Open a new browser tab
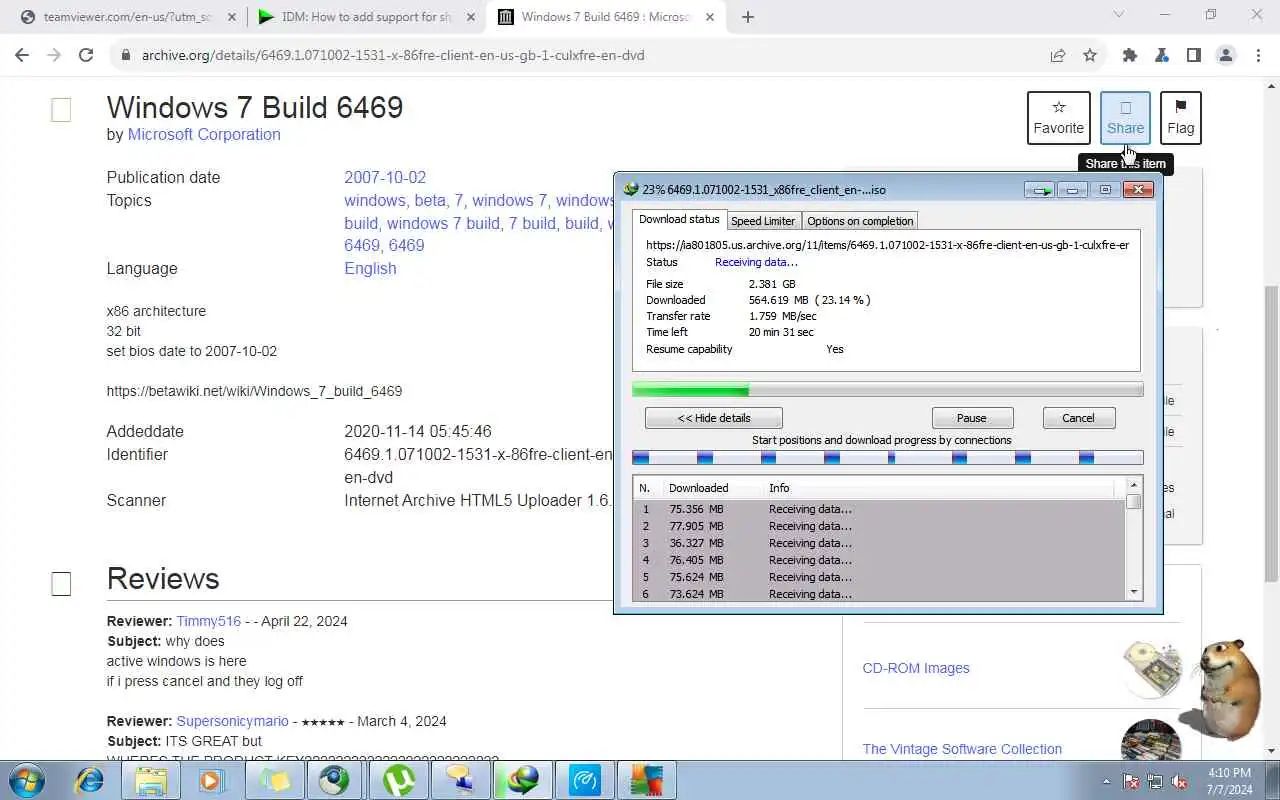This screenshot has height=800, width=1280. 748,16
